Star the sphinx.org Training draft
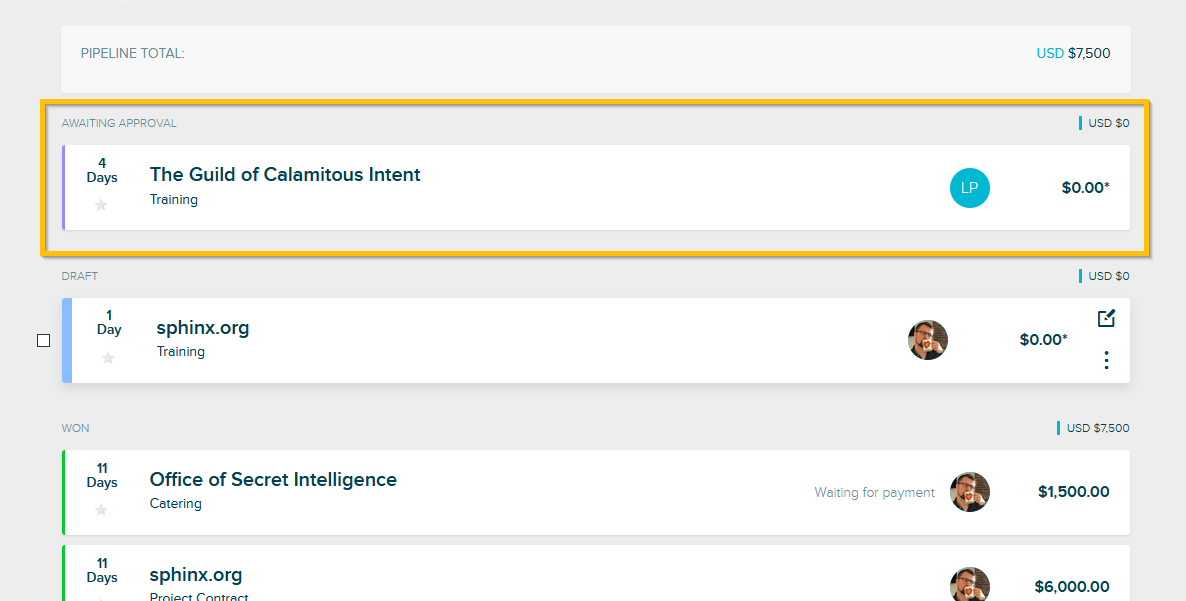The height and width of the screenshot is (601, 1186). (x=108, y=358)
